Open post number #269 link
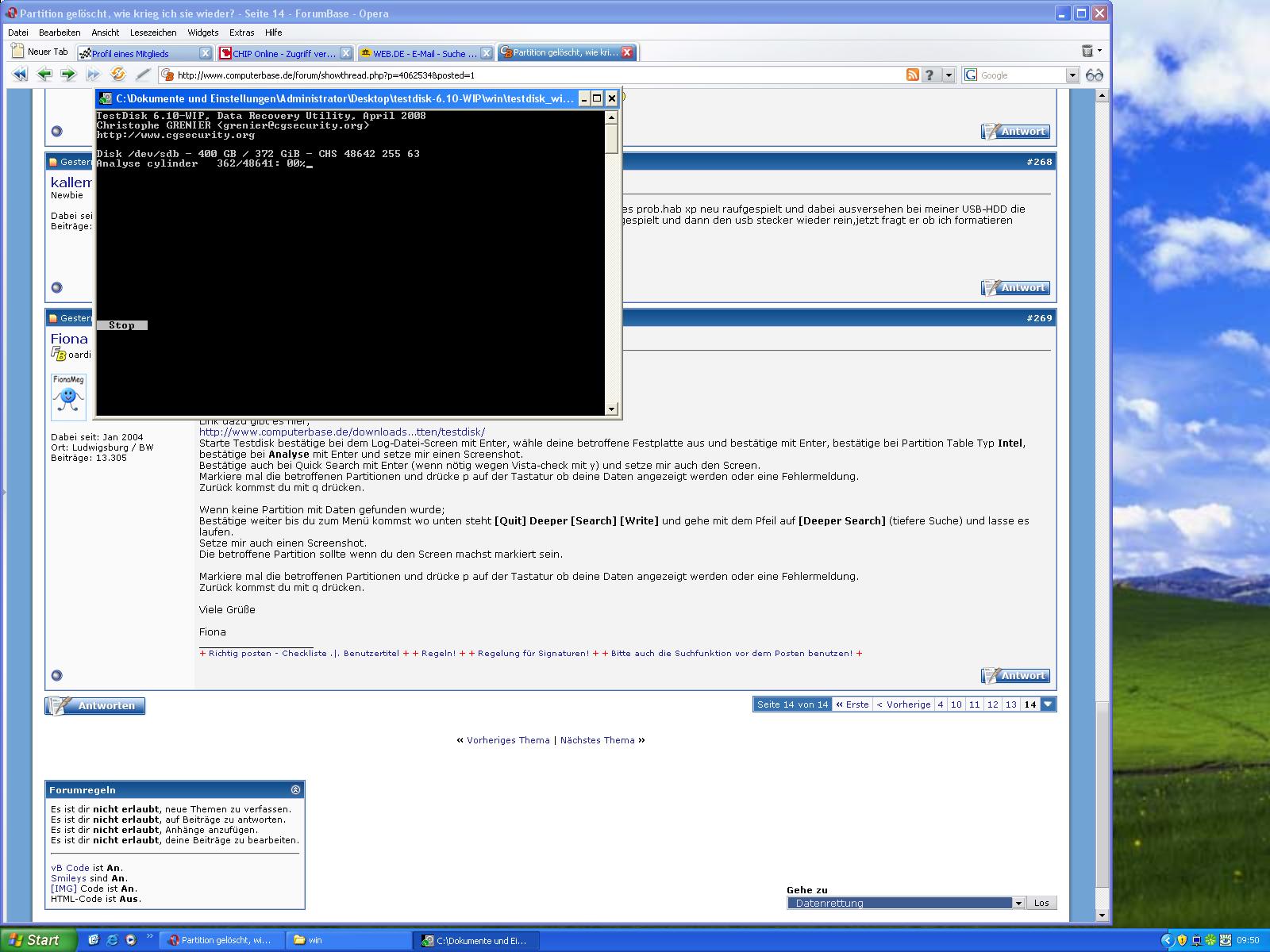The image size is (1270, 952). coord(1039,318)
